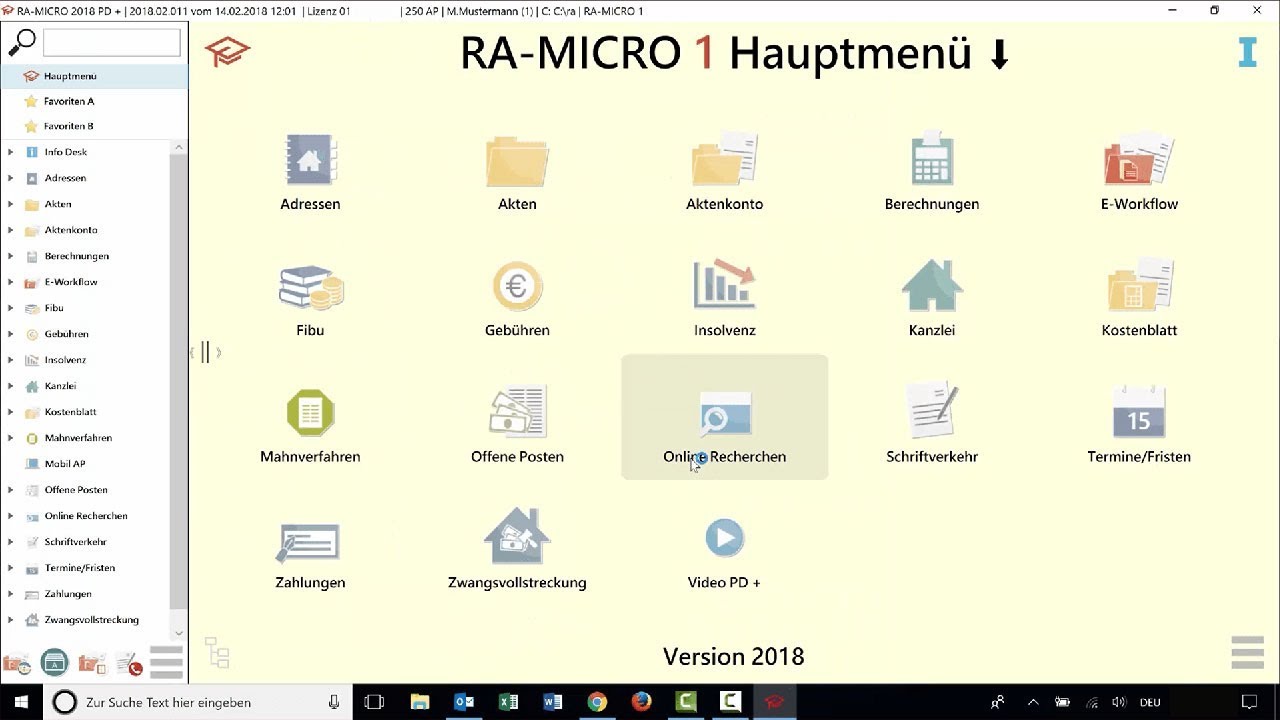
Task: Click the blue info I icon
Action: point(1247,52)
